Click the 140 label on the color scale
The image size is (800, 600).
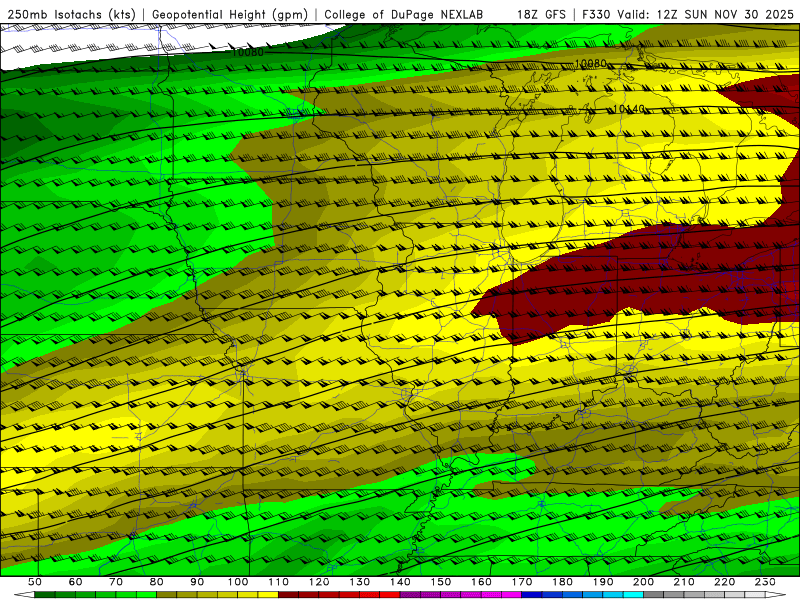click(x=400, y=582)
